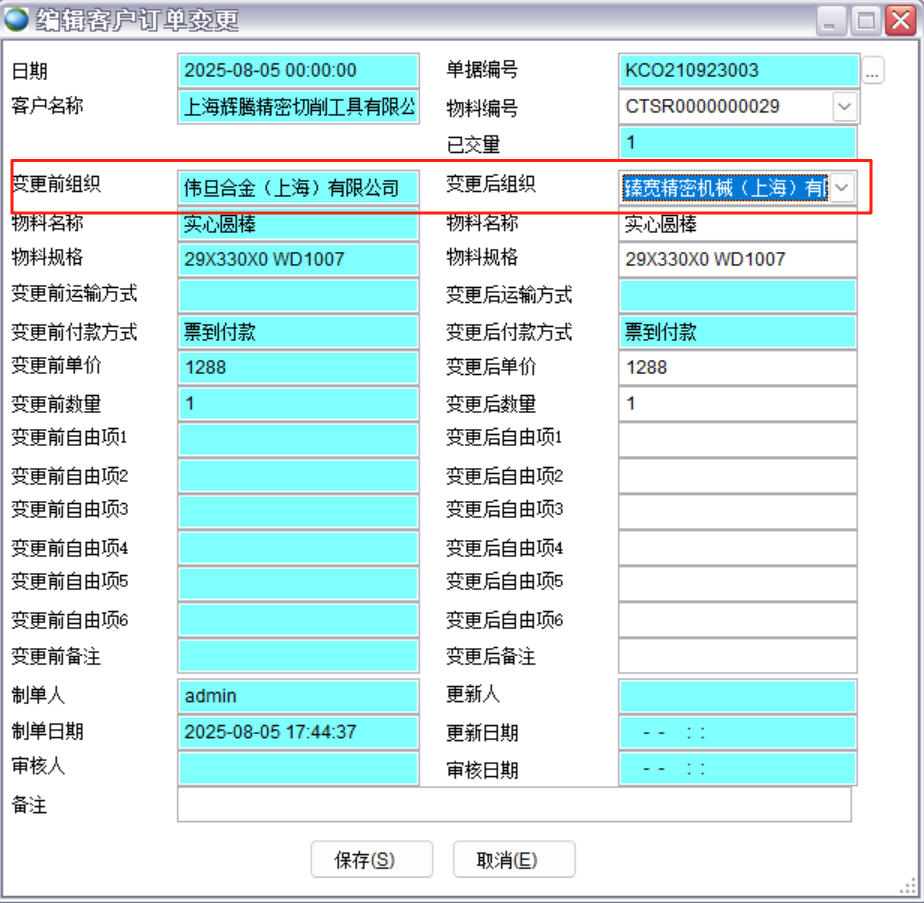
Task: Click the 变更前组织 field
Action: tap(298, 188)
